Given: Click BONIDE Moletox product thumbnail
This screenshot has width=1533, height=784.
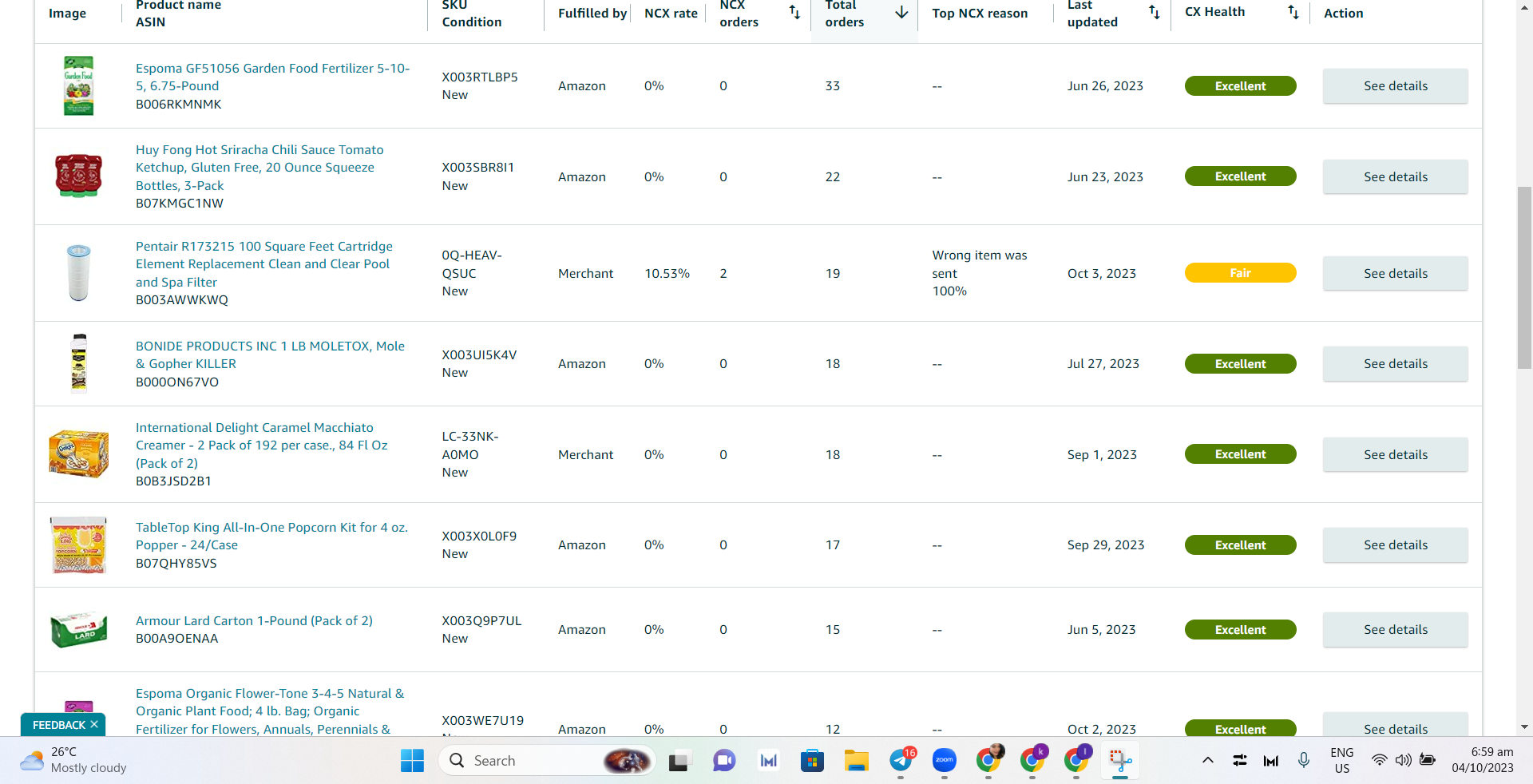Looking at the screenshot, I should coord(78,363).
